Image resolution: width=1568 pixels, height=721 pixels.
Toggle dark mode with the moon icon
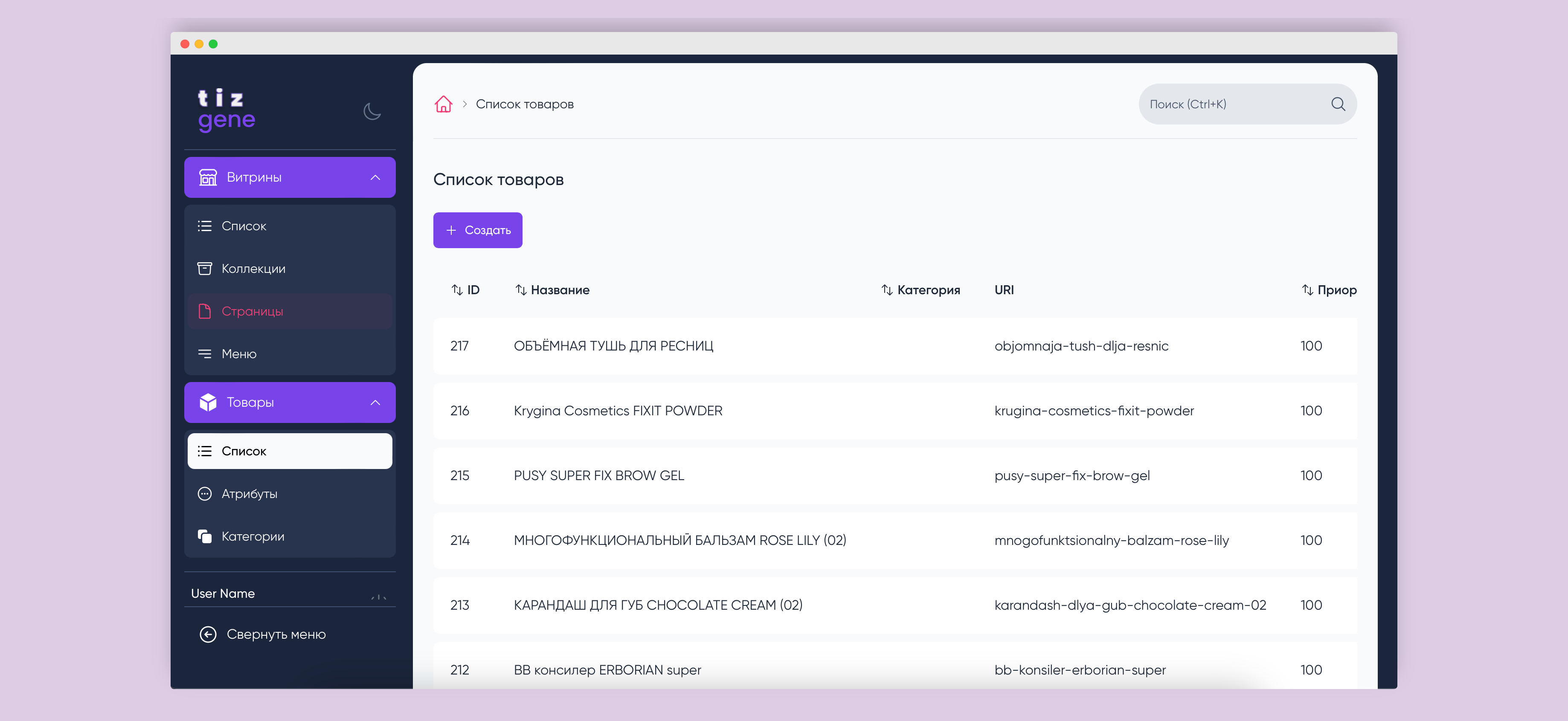pyautogui.click(x=372, y=111)
